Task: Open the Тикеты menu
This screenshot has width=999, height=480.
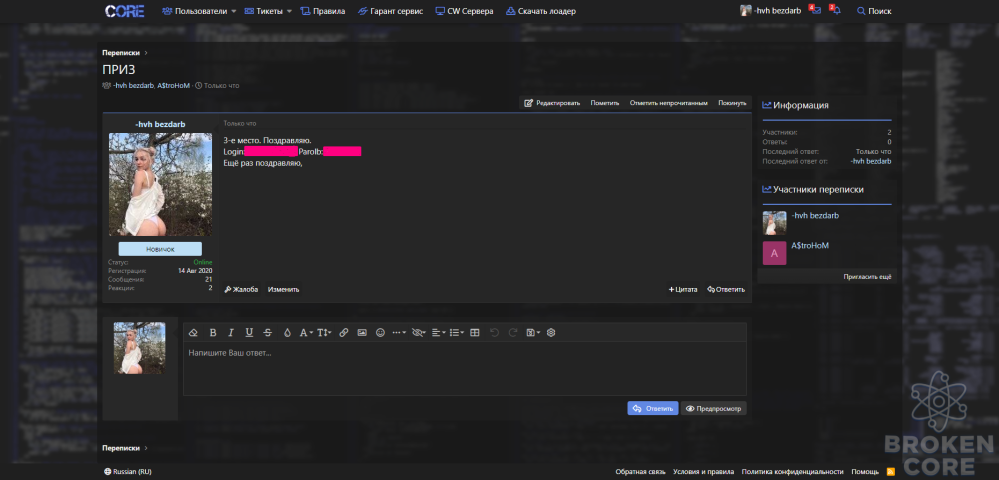Action: (x=264, y=11)
